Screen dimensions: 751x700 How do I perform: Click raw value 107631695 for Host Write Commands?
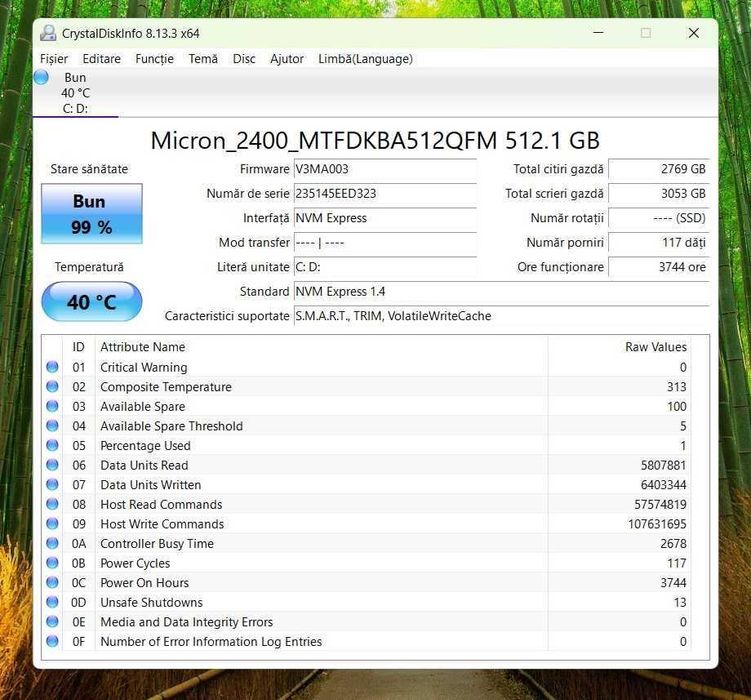tap(657, 524)
